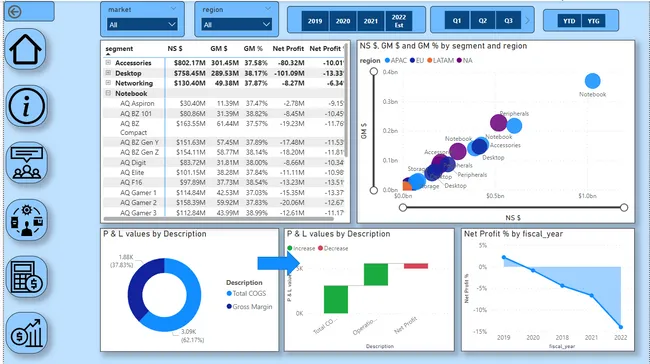Select the AQ BZ Gen Y row
The height and width of the screenshot is (364, 650).
(x=223, y=142)
